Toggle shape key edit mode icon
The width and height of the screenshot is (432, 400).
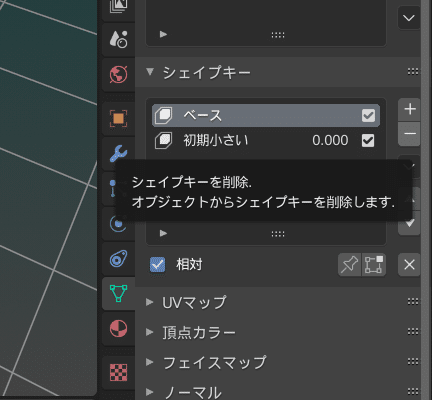pyautogui.click(x=374, y=265)
